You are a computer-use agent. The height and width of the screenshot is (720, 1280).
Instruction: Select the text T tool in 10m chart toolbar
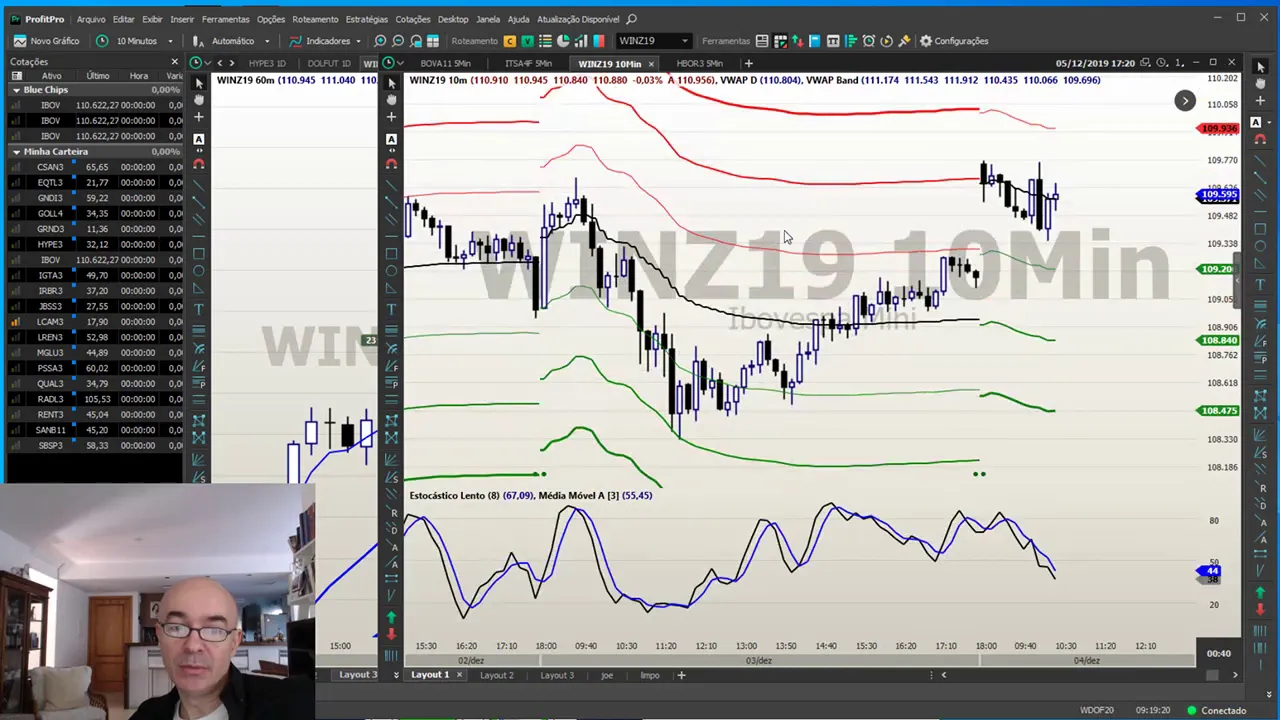(391, 309)
